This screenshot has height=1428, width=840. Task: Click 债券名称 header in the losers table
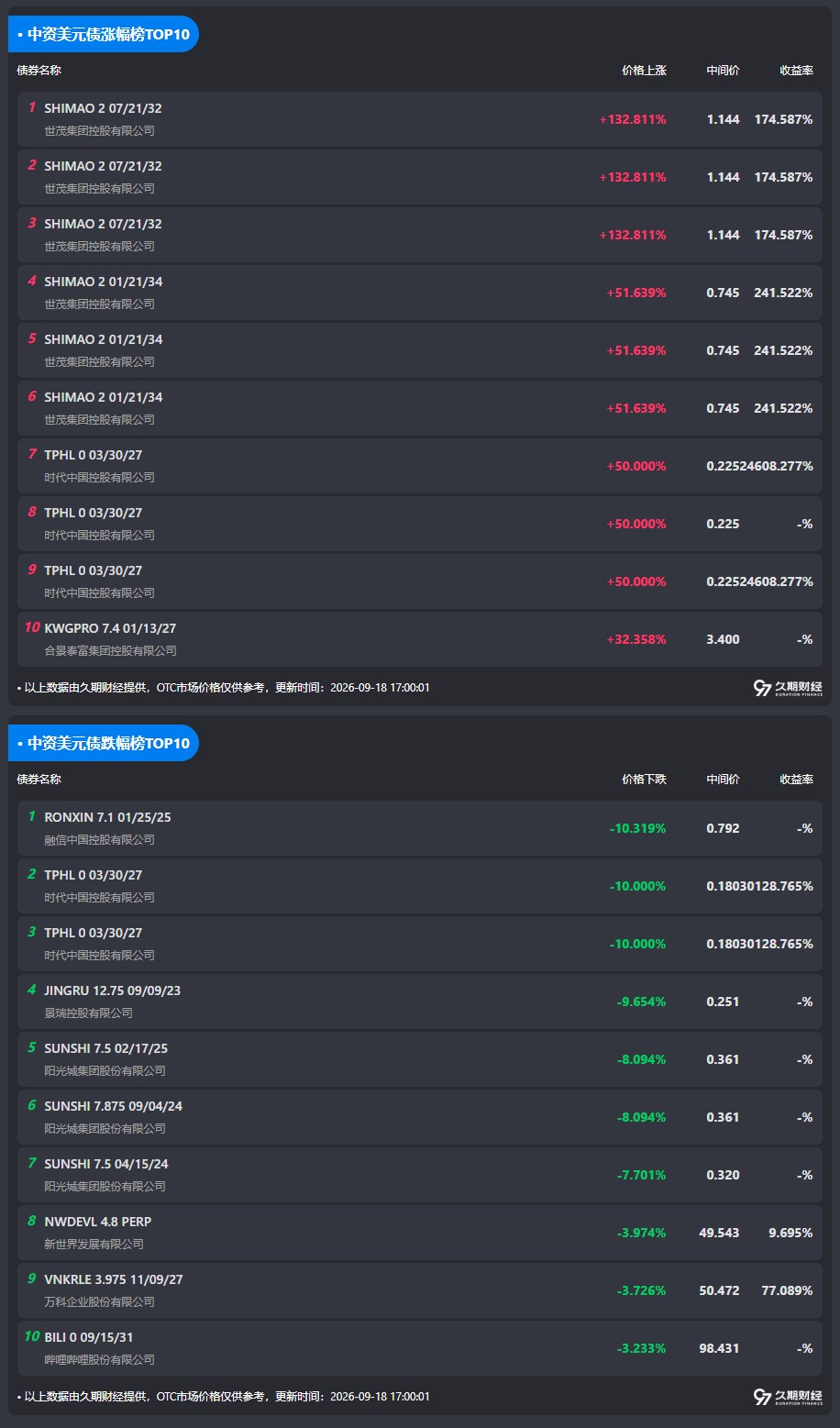tap(39, 779)
